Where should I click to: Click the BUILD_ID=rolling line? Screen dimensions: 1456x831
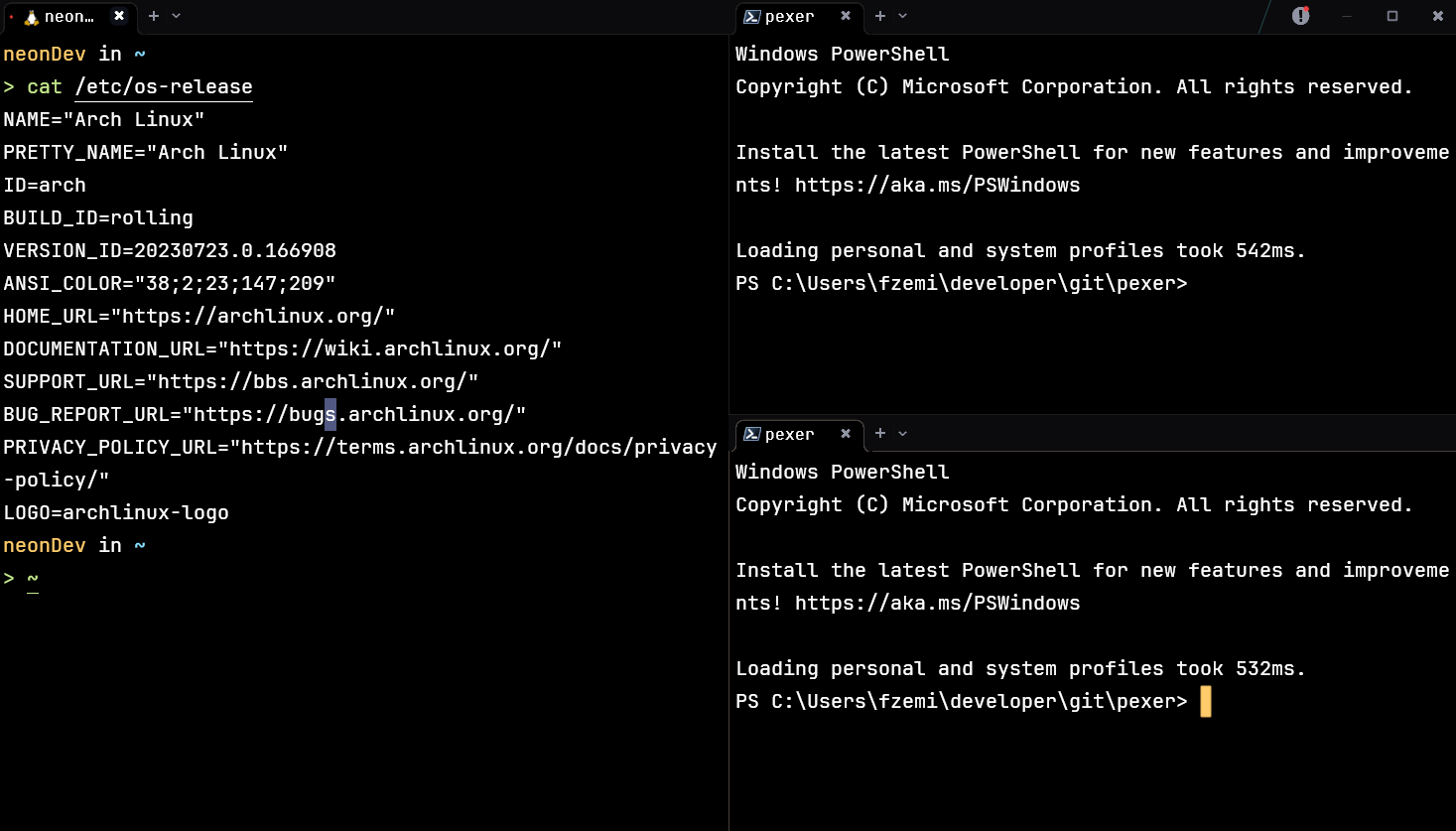[x=98, y=218]
